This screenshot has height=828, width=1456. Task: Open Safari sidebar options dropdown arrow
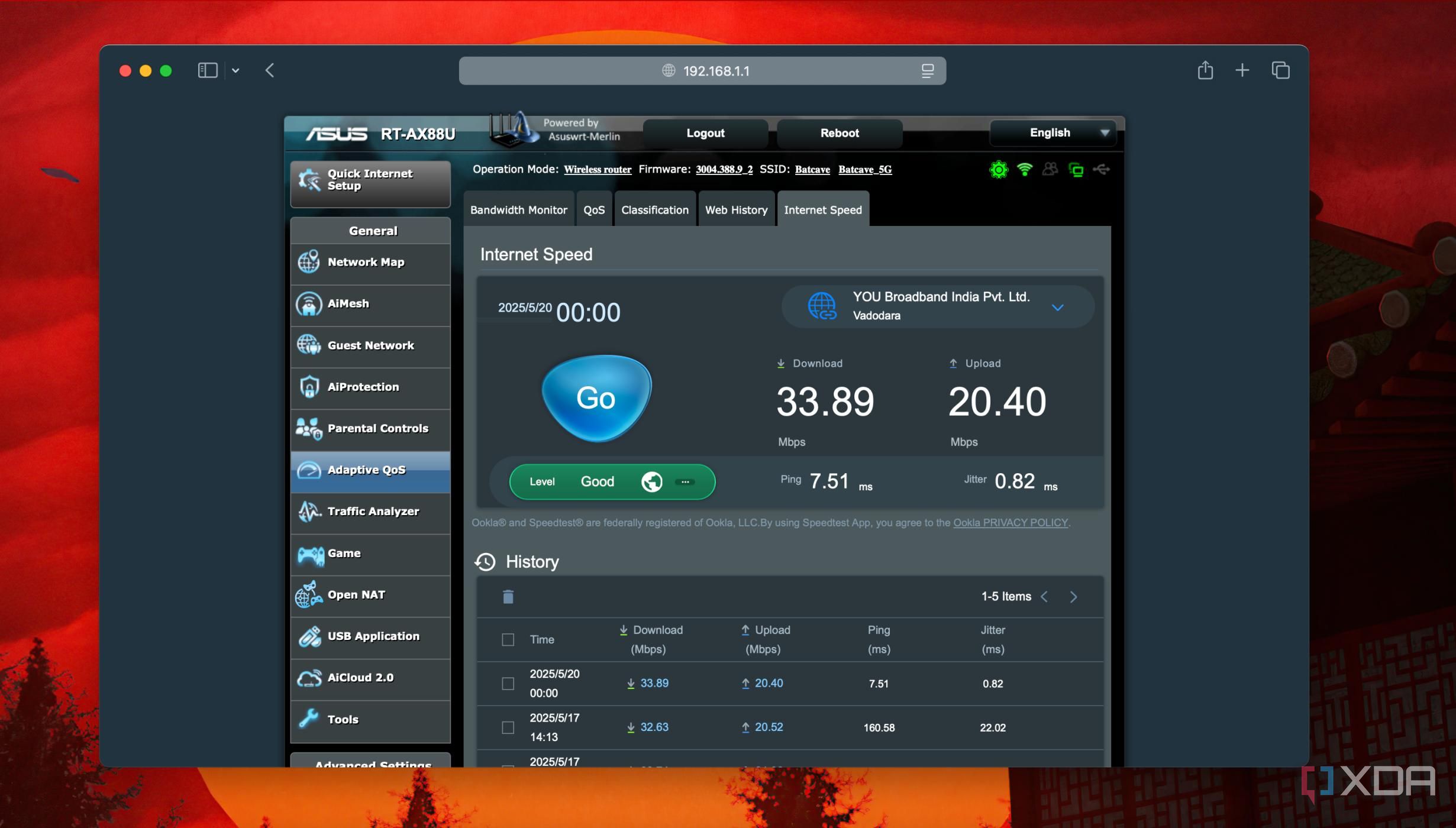pos(235,70)
